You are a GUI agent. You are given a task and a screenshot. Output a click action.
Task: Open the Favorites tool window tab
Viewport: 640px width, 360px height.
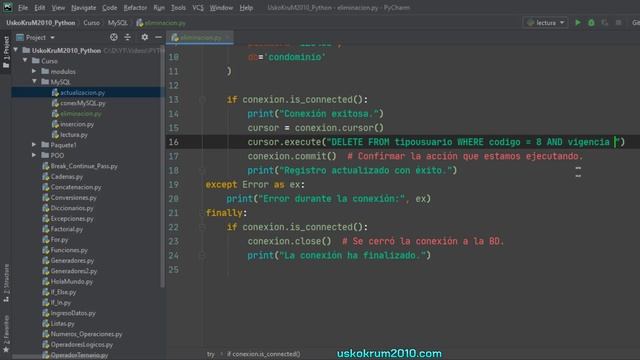click(6, 333)
